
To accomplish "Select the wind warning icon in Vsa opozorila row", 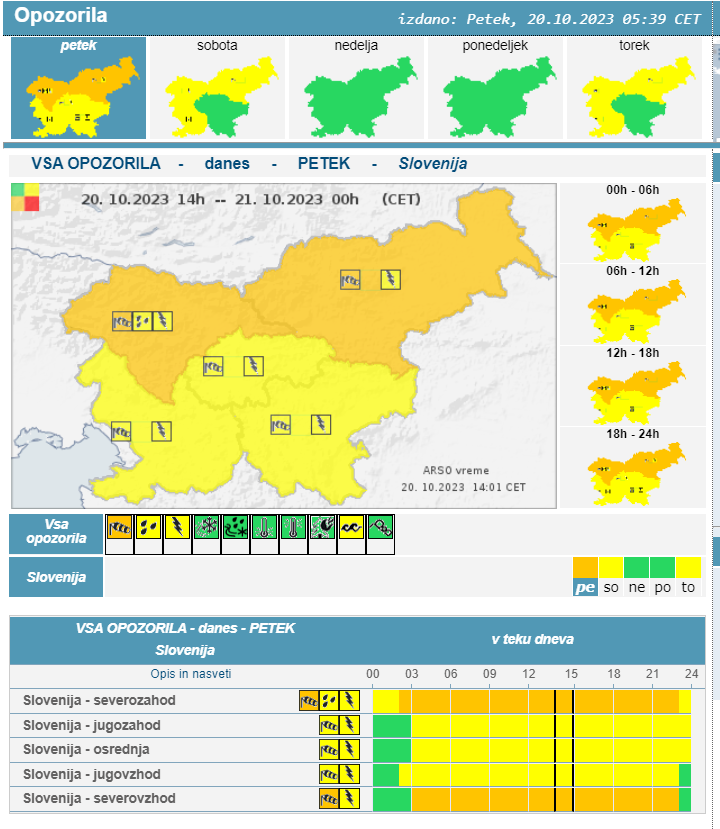I will tap(120, 527).
